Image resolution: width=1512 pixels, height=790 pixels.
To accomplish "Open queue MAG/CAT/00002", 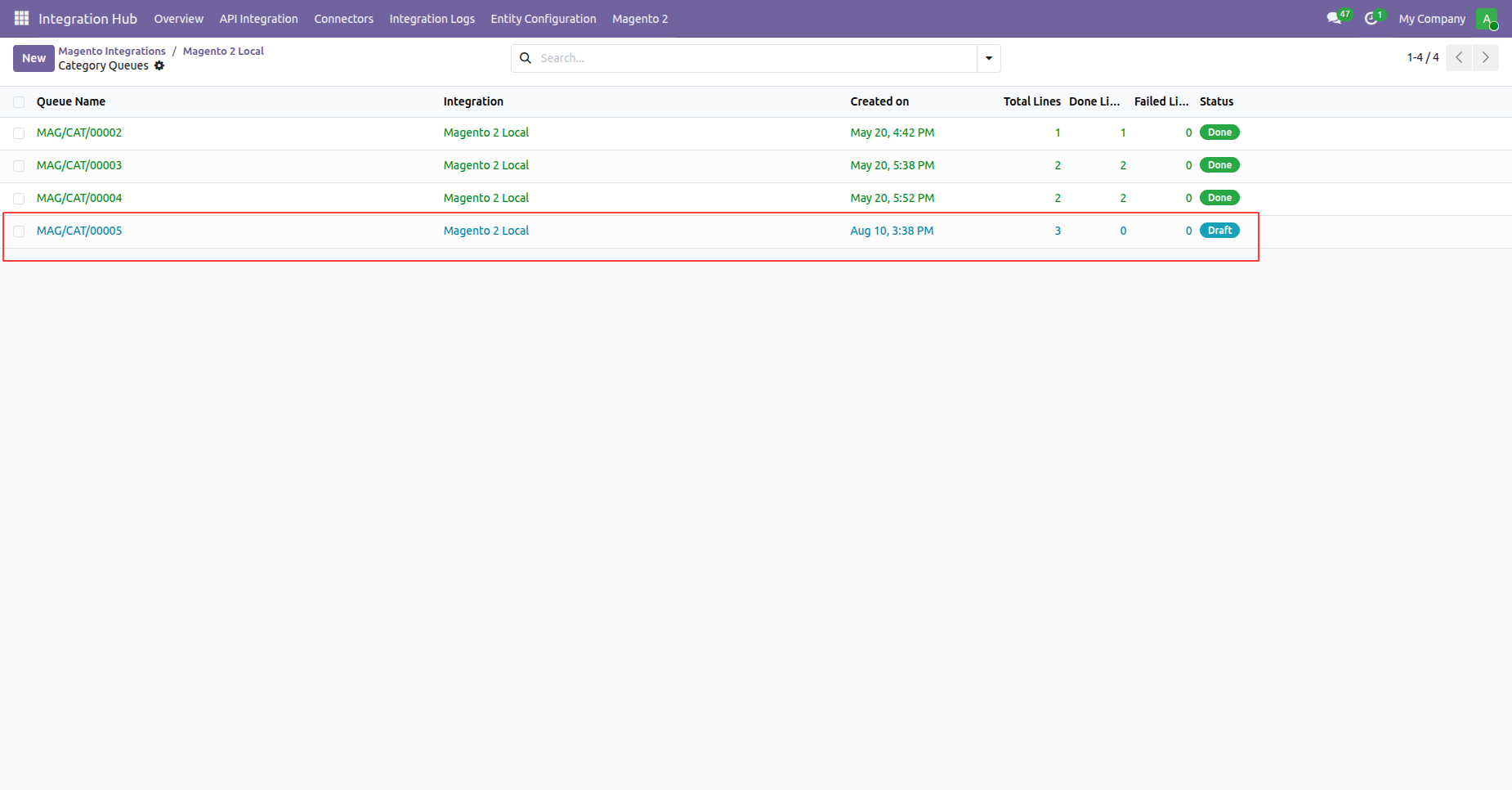I will [x=79, y=132].
